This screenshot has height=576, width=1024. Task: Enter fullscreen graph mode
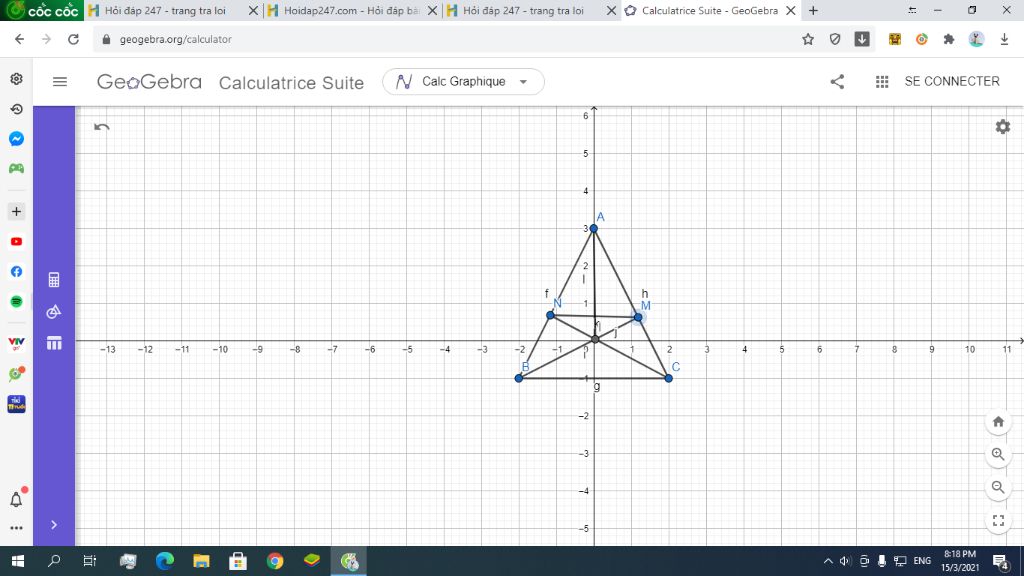(x=998, y=520)
